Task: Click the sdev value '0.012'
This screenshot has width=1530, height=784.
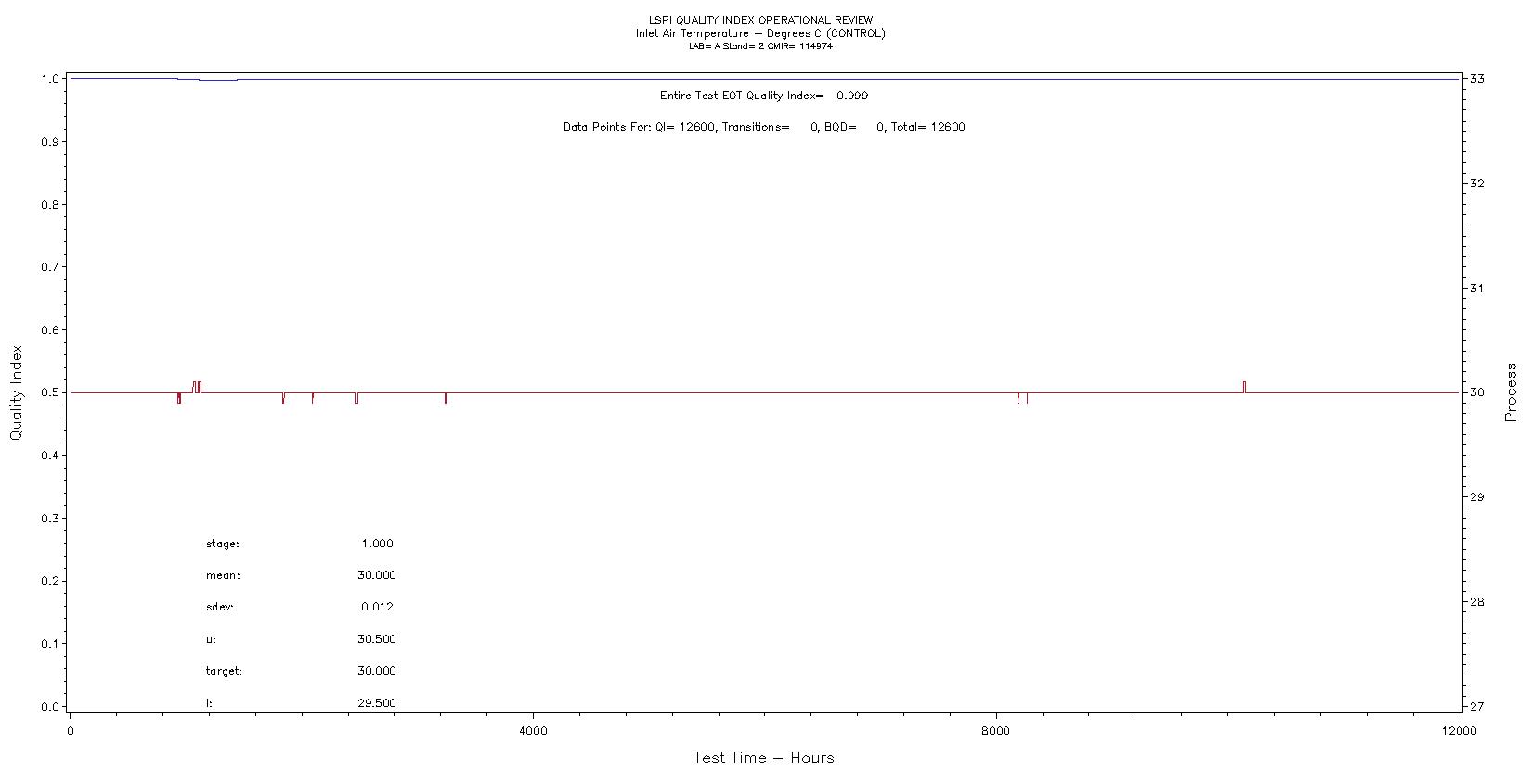Action: click(x=377, y=608)
